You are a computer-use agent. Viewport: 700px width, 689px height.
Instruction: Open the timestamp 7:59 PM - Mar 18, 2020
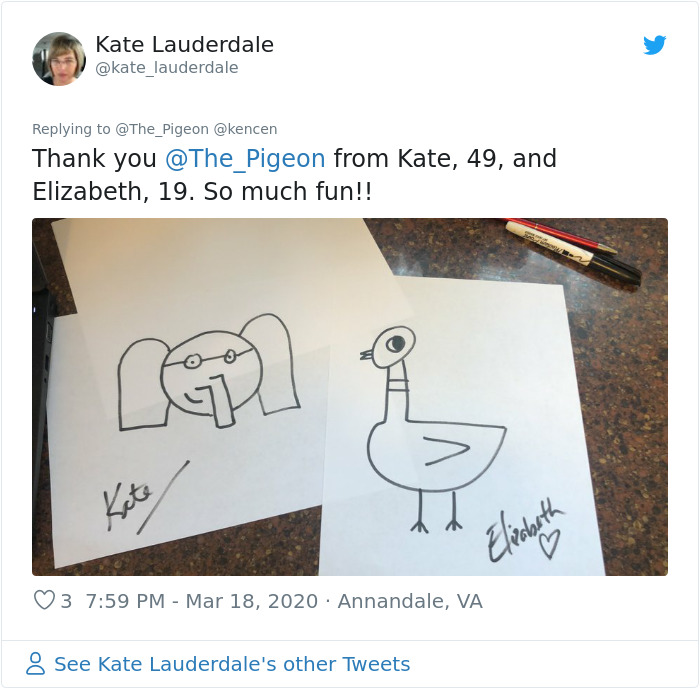coord(201,601)
